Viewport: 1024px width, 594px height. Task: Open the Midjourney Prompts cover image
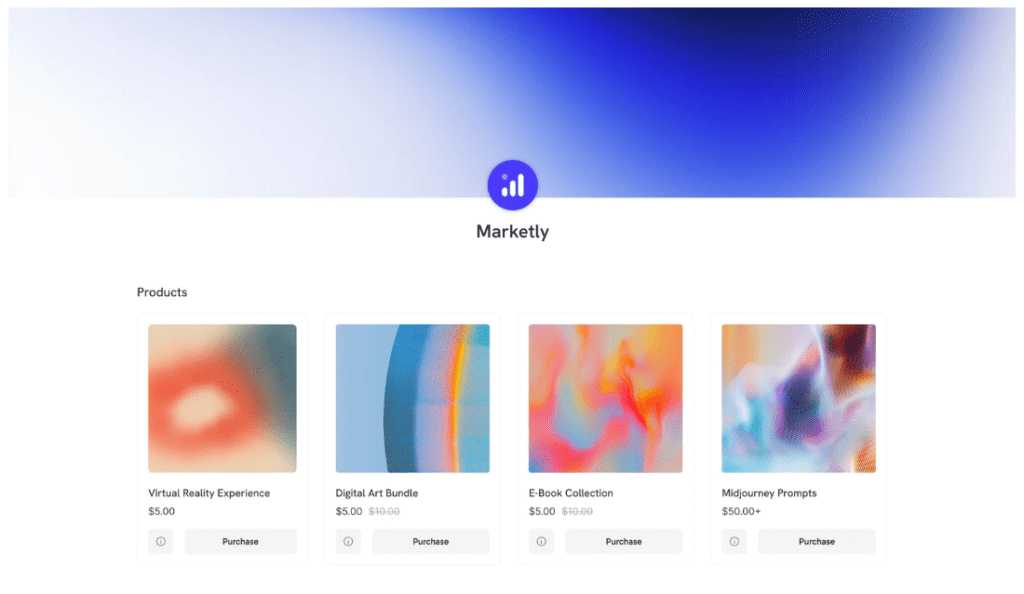coord(799,398)
